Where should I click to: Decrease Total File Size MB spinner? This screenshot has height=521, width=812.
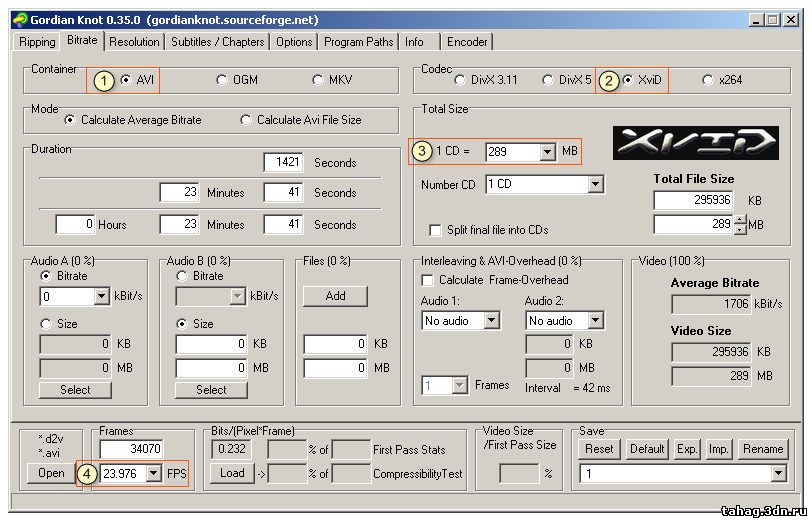coord(741,229)
